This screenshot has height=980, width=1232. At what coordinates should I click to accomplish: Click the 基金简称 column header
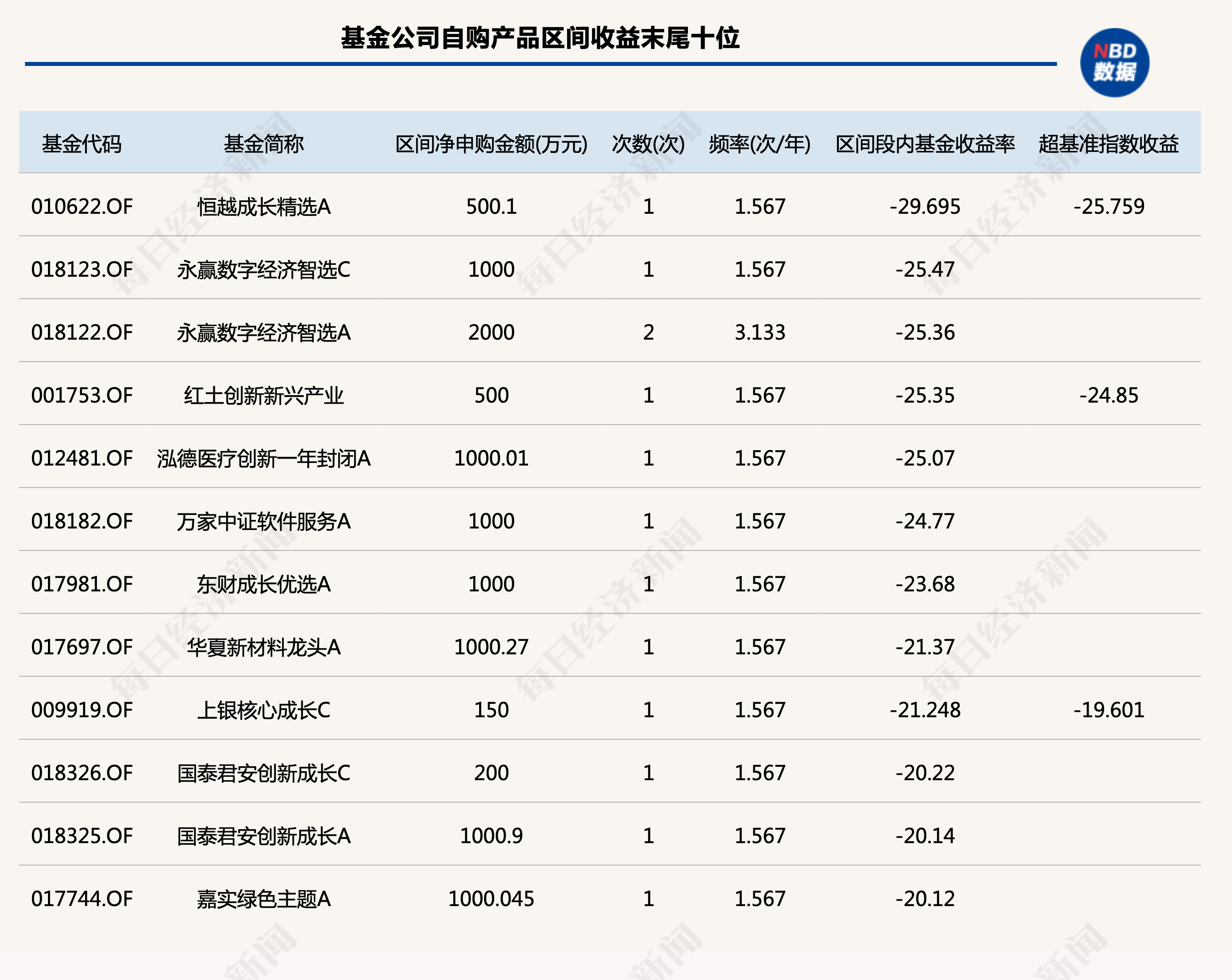[263, 144]
